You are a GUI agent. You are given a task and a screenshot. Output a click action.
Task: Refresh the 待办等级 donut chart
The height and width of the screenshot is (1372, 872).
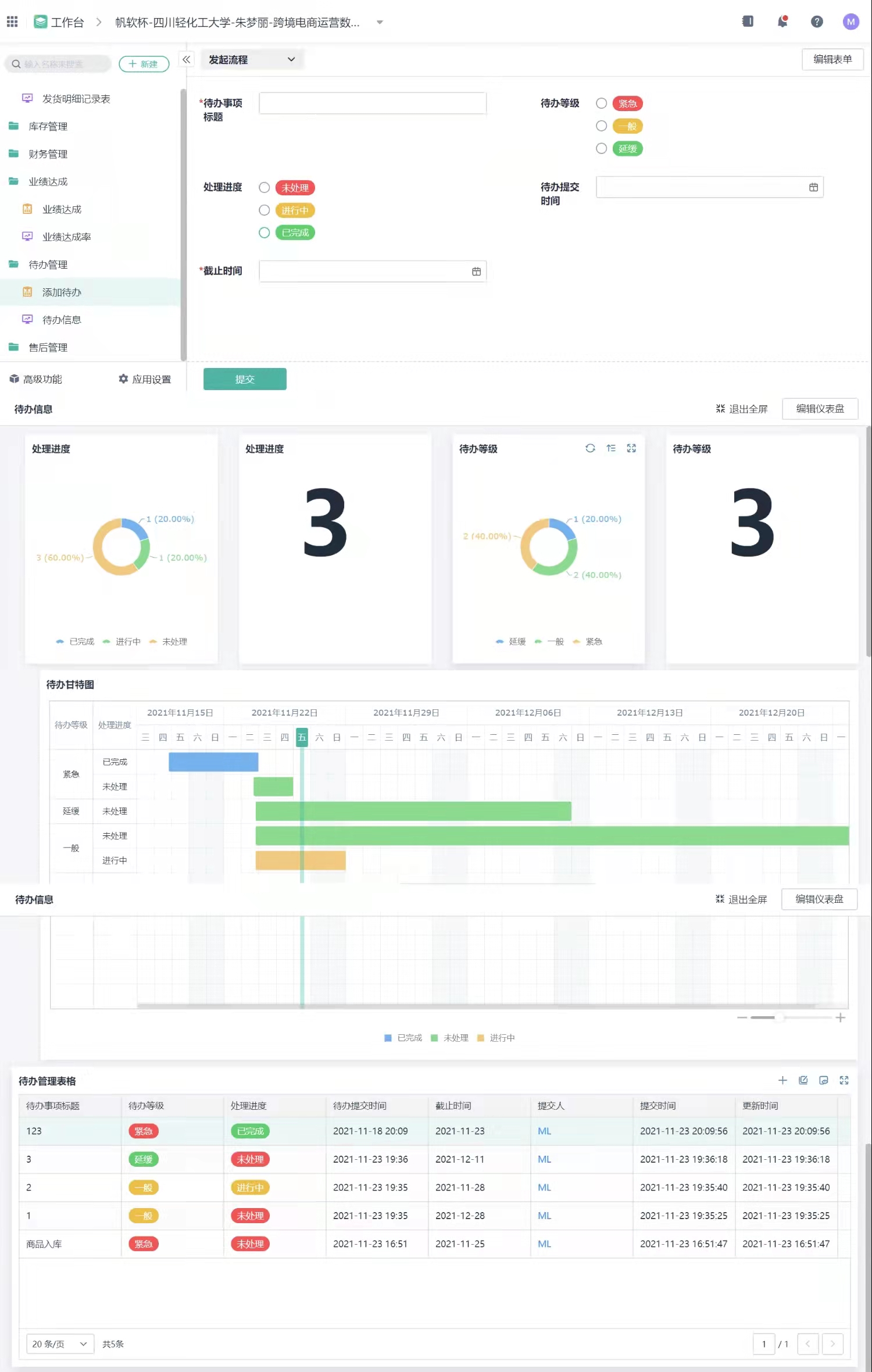point(590,448)
